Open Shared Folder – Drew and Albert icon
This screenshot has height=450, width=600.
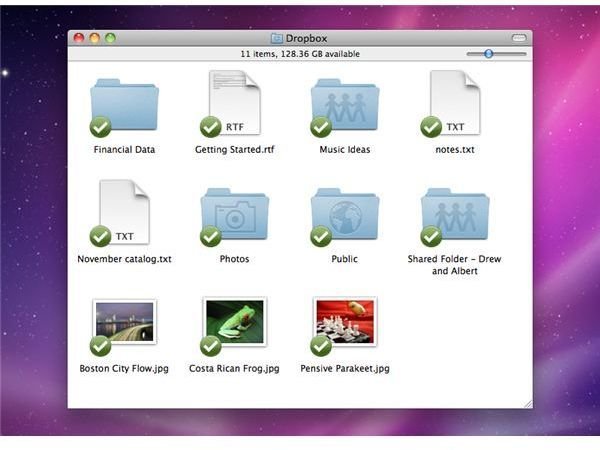click(x=455, y=215)
